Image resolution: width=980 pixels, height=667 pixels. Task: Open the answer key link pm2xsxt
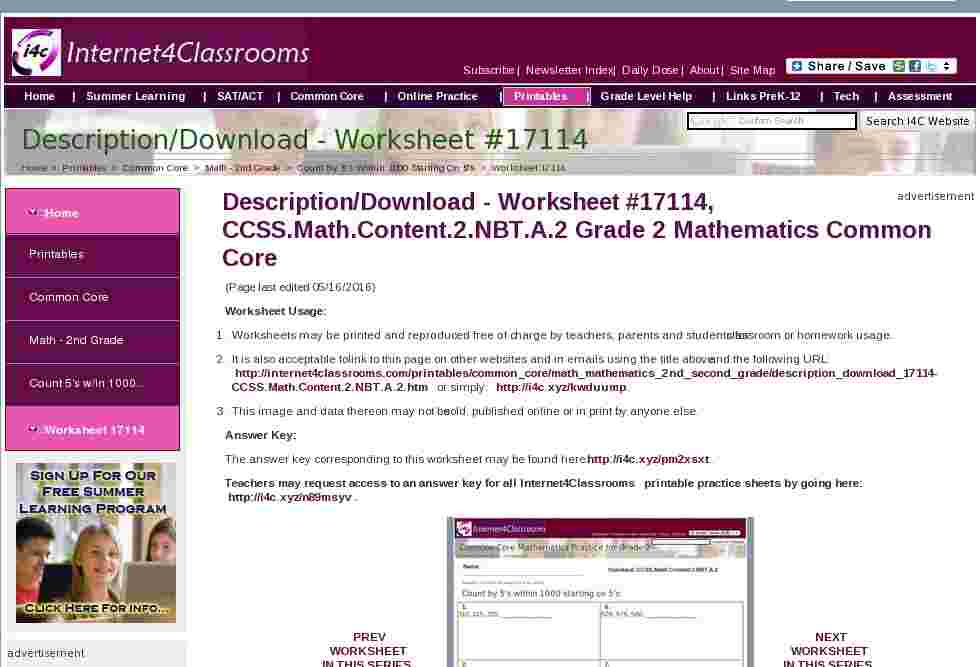pyautogui.click(x=648, y=459)
